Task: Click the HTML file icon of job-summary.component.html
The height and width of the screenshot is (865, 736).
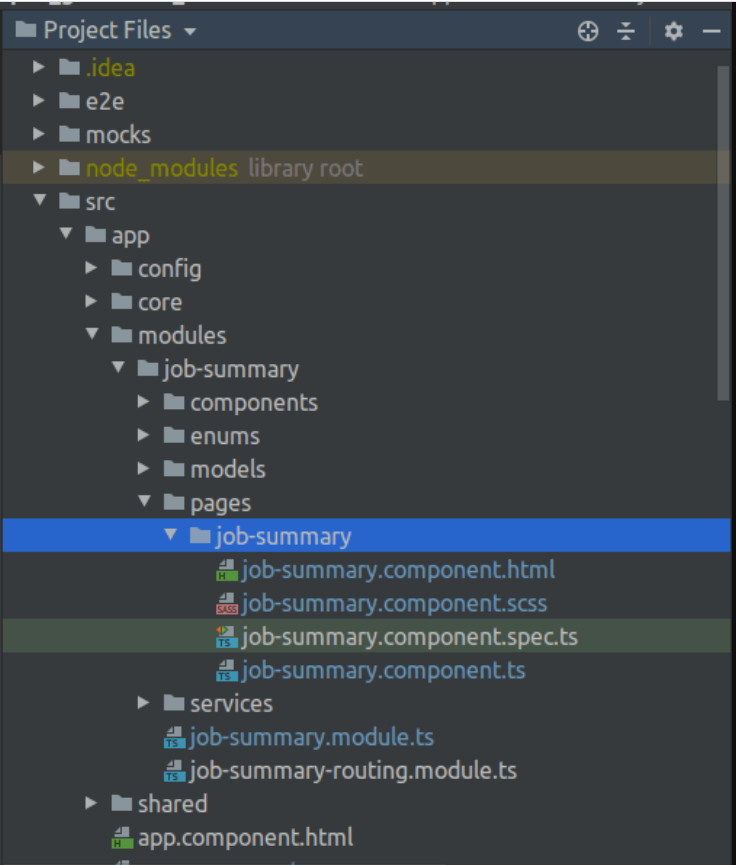Action: [x=226, y=570]
